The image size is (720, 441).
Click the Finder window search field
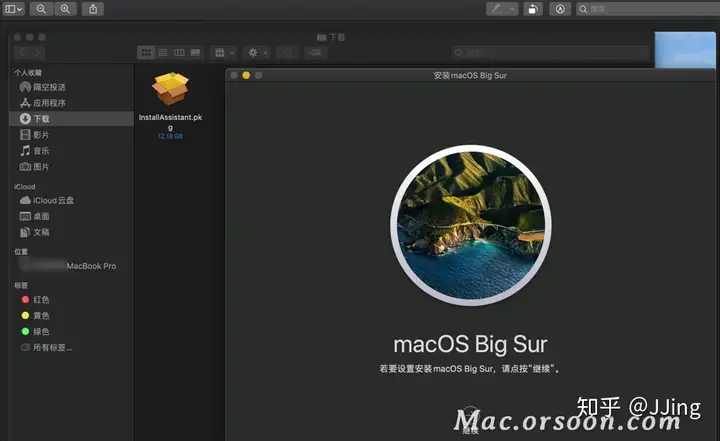click(550, 52)
